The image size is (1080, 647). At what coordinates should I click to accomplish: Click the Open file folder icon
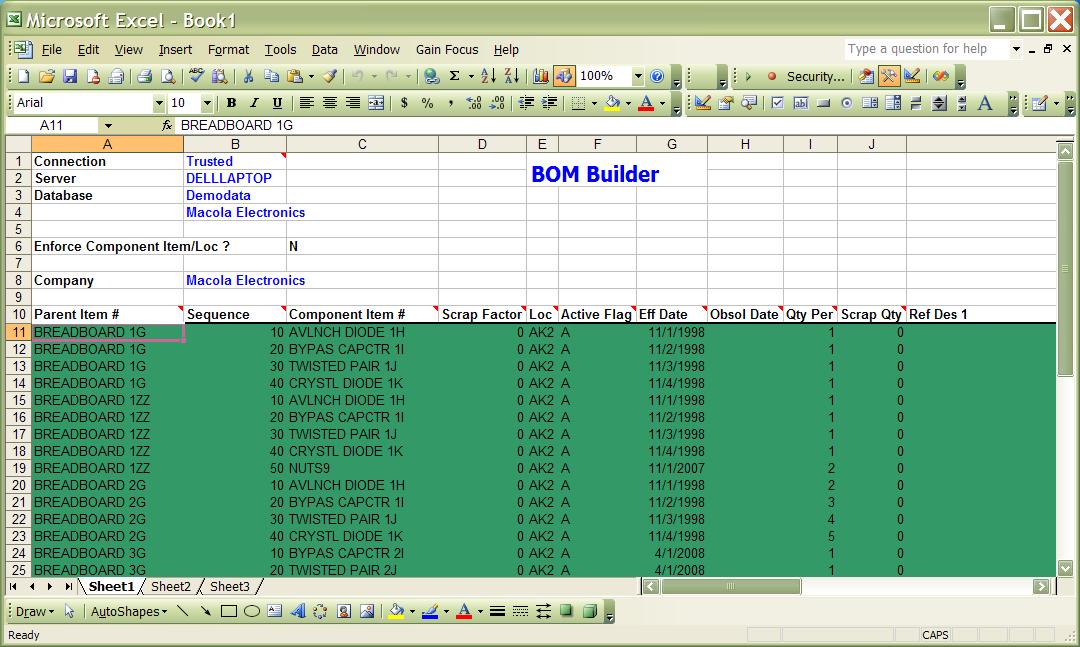tap(47, 76)
